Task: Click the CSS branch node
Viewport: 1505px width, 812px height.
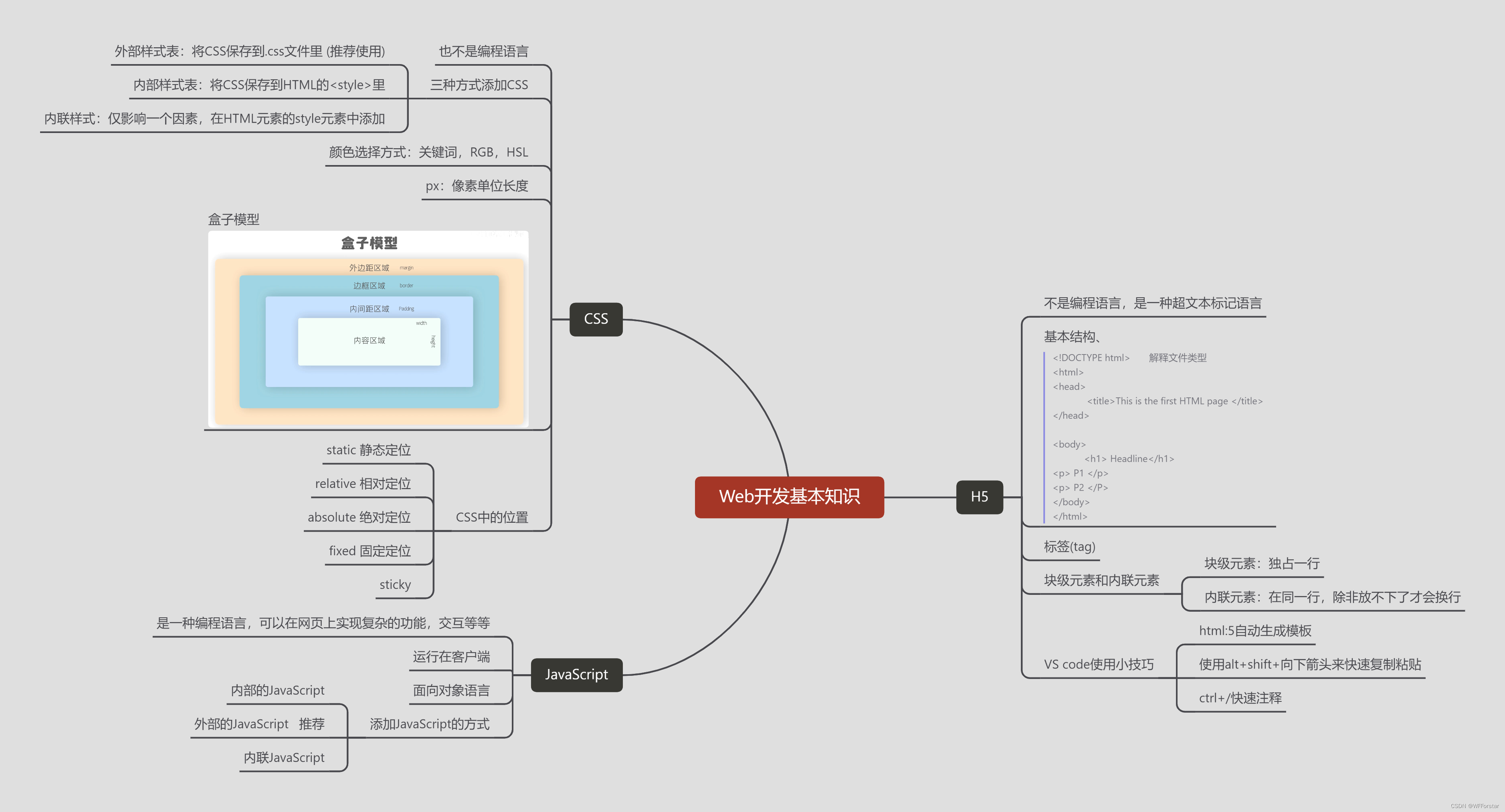Action: tap(595, 319)
